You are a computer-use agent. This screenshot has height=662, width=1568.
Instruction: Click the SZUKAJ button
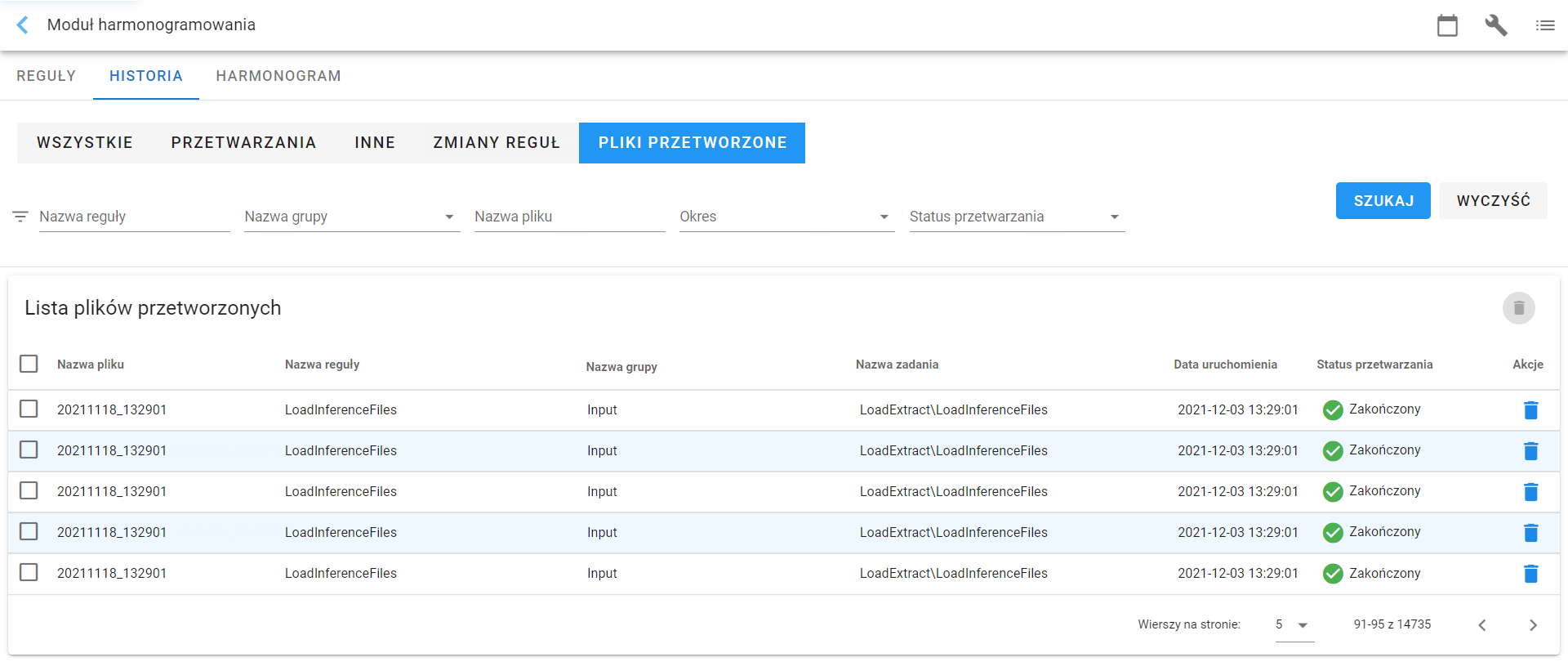pos(1383,201)
